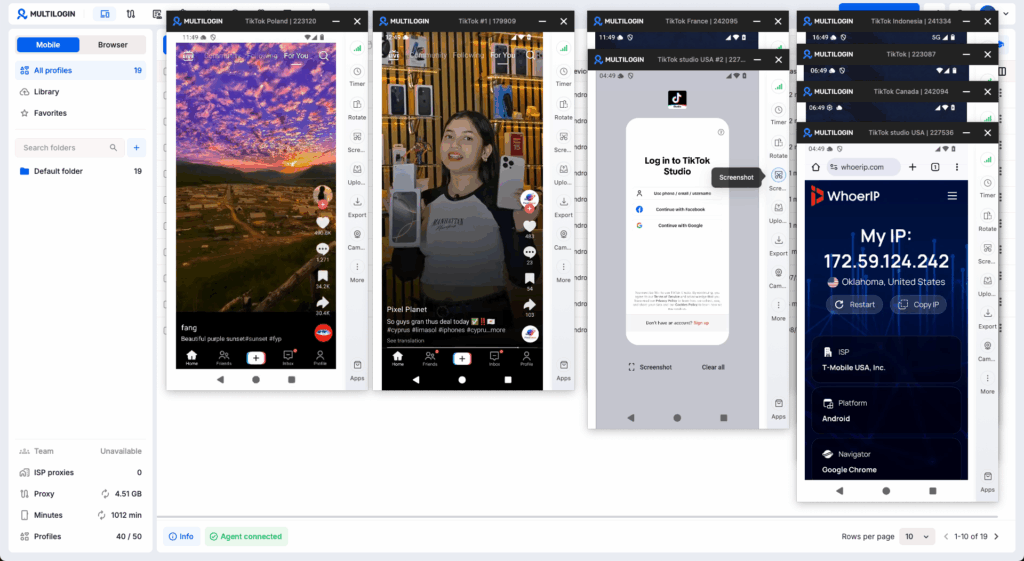Add a new folder with plus button
Screen dimensions: 1024x561
pyautogui.click(x=136, y=148)
